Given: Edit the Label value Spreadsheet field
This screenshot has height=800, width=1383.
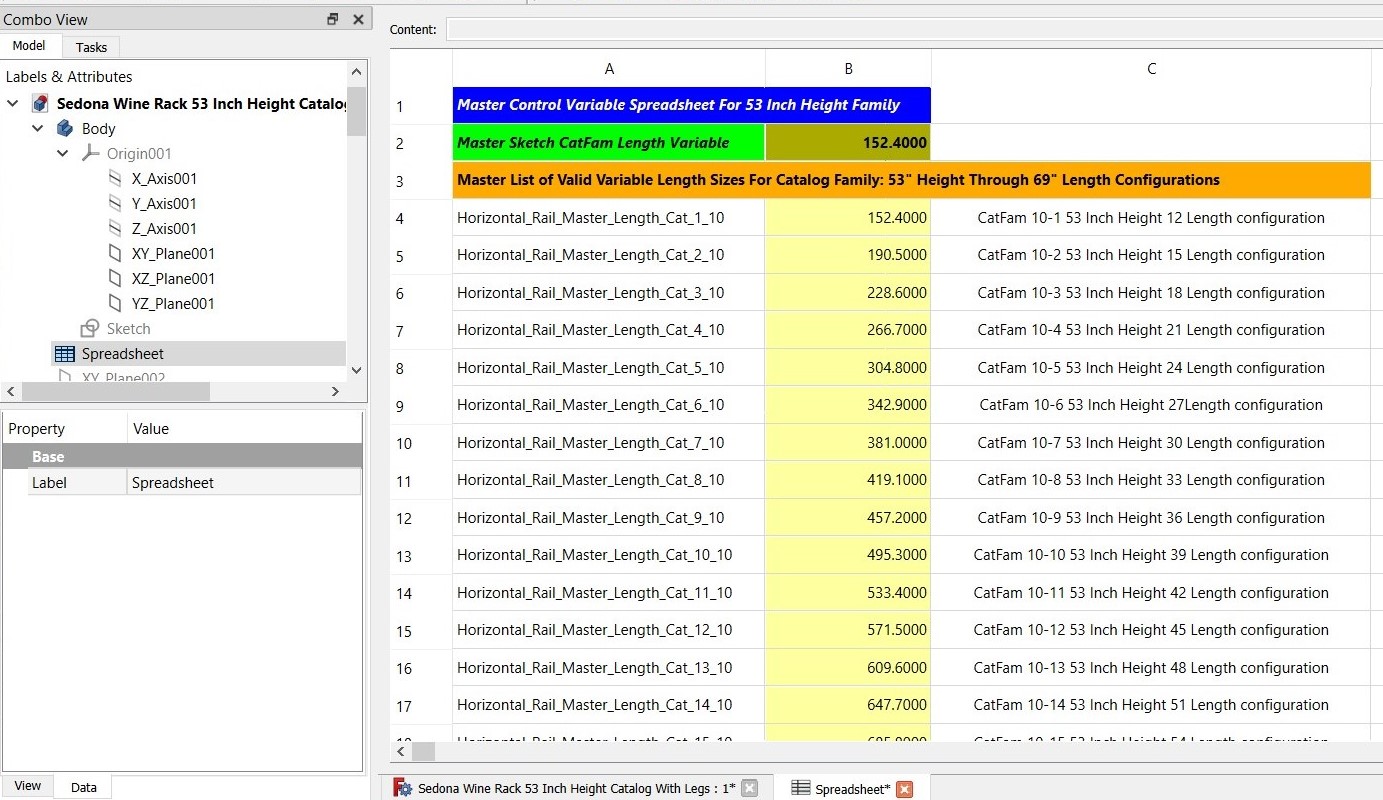Looking at the screenshot, I should click(x=244, y=482).
